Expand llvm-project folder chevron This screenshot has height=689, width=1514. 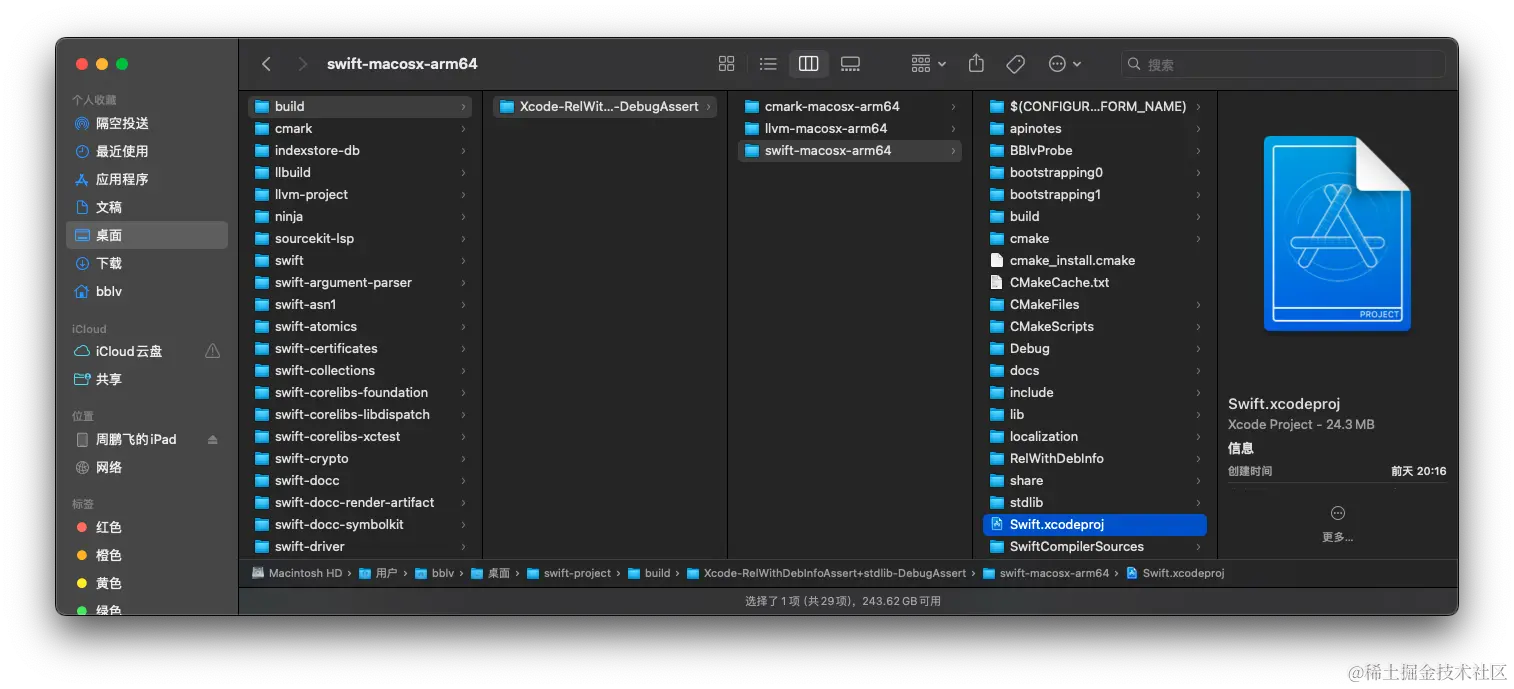point(463,194)
